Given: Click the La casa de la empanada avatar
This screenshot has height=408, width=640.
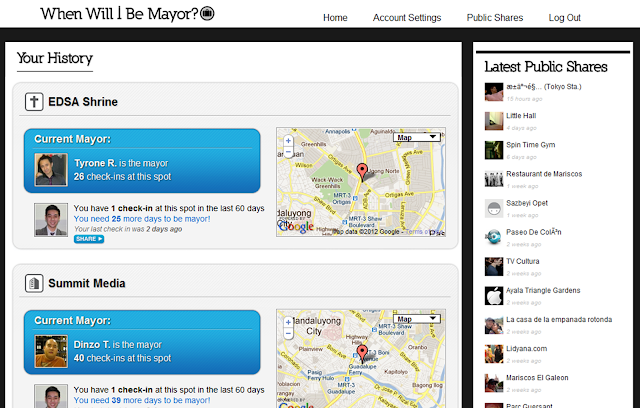Looking at the screenshot, I should pyautogui.click(x=494, y=325).
